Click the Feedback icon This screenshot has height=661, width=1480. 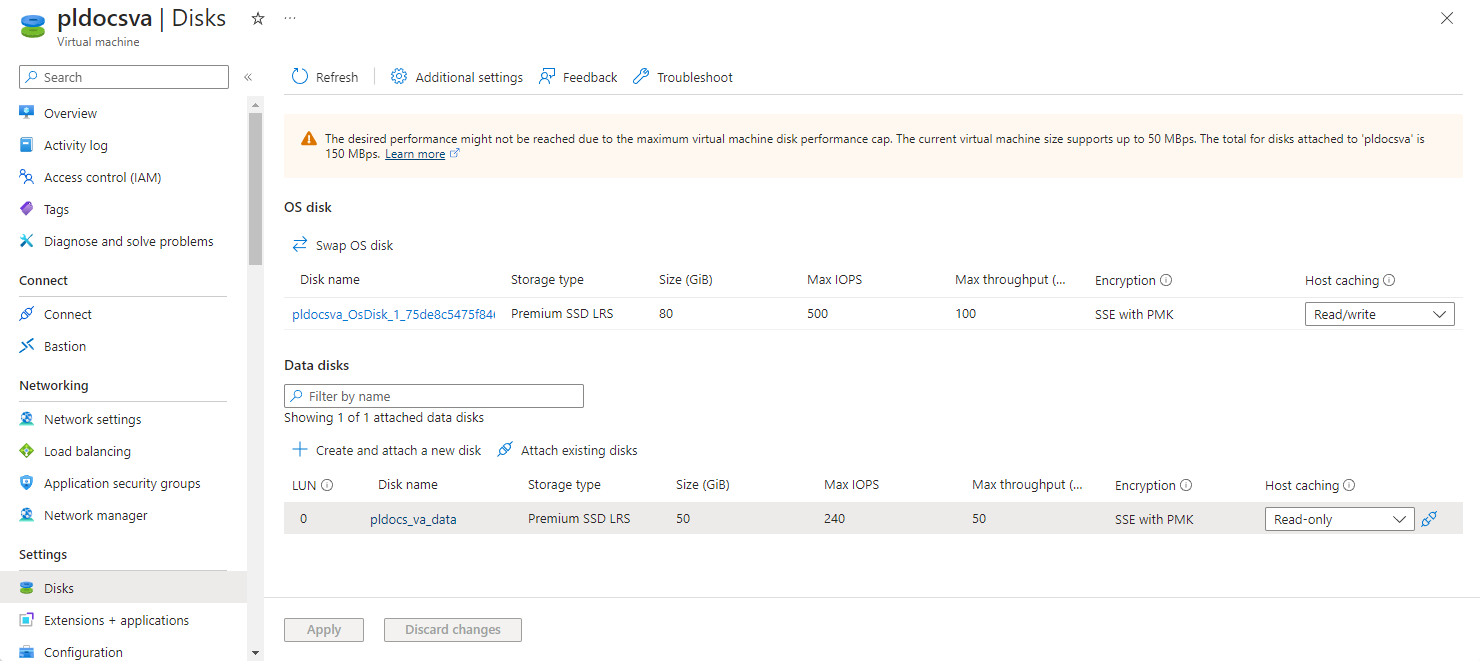(x=547, y=77)
